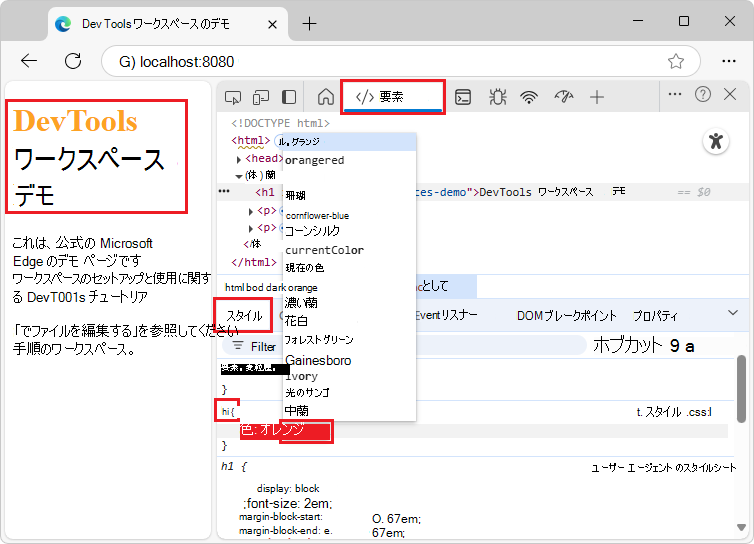Click the <!DOCTYPE html> line
Screen dimensions: 754x544
(x=280, y=123)
